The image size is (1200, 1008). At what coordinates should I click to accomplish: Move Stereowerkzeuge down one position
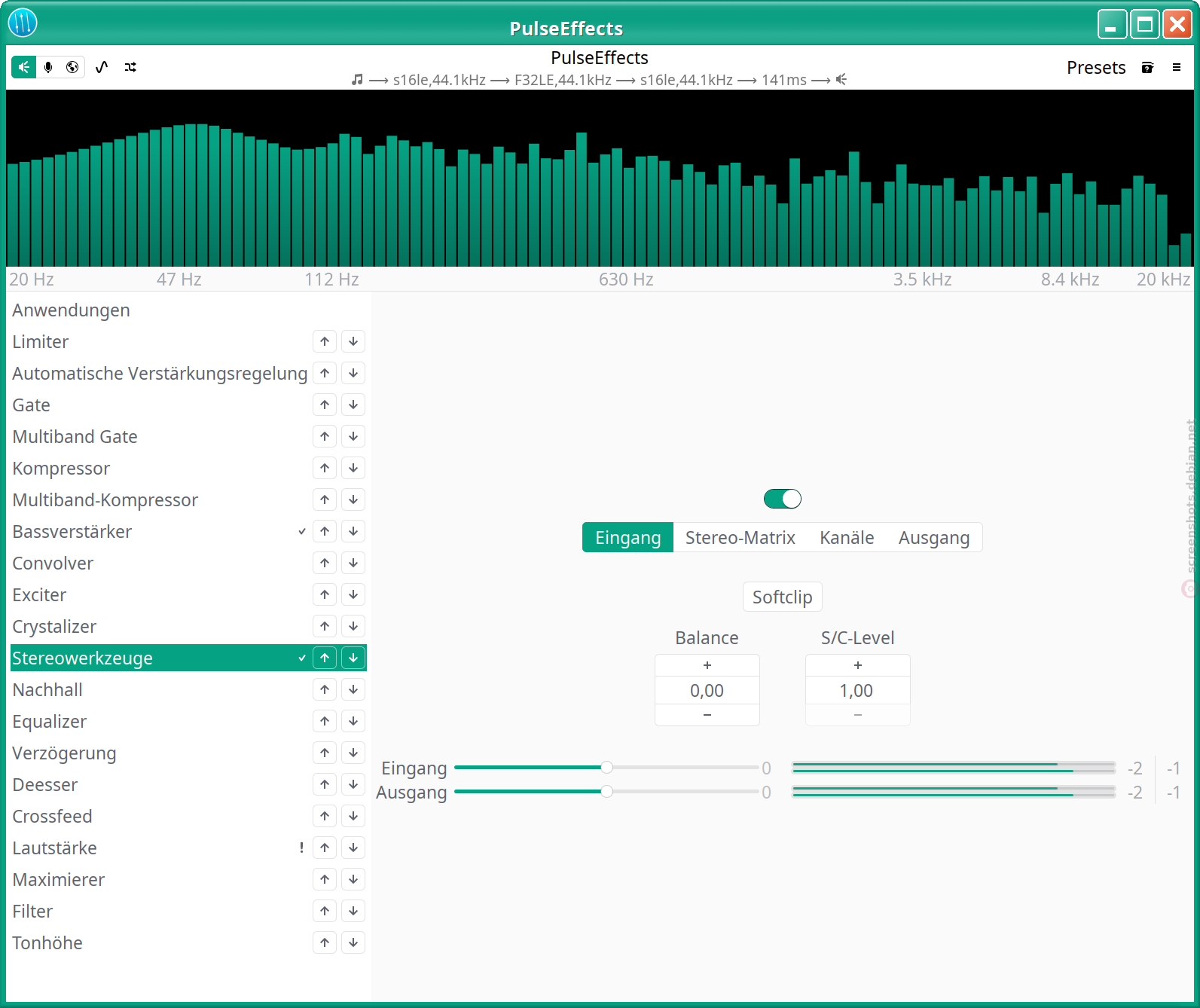click(x=353, y=658)
